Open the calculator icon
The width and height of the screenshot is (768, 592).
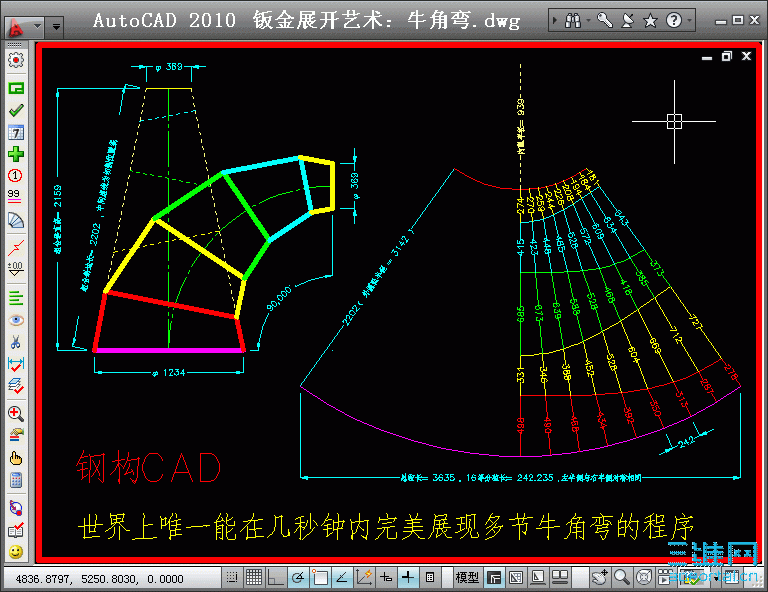[16, 480]
